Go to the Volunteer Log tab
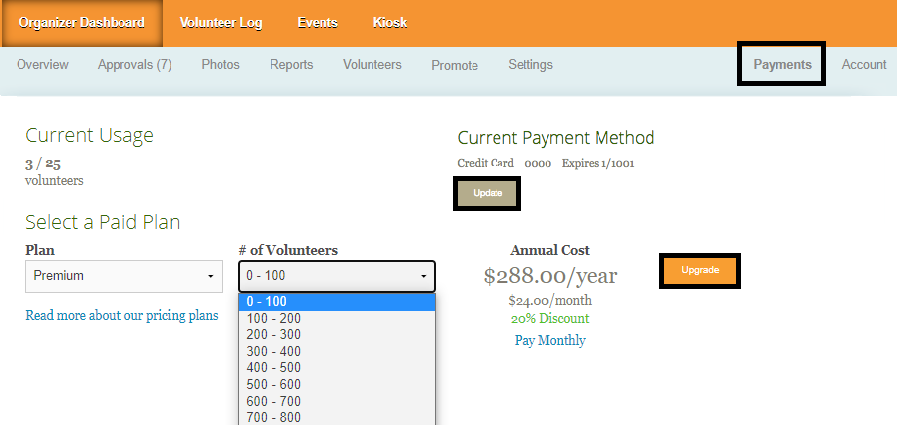This screenshot has height=425, width=897. [x=221, y=23]
